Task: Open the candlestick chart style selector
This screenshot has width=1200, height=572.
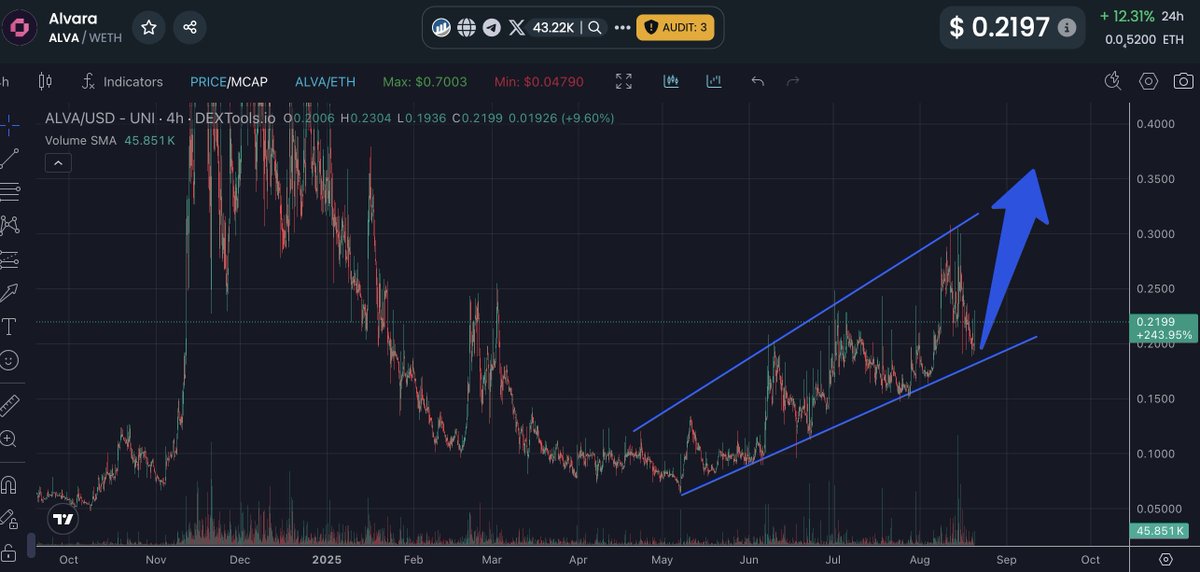Action: pos(43,82)
